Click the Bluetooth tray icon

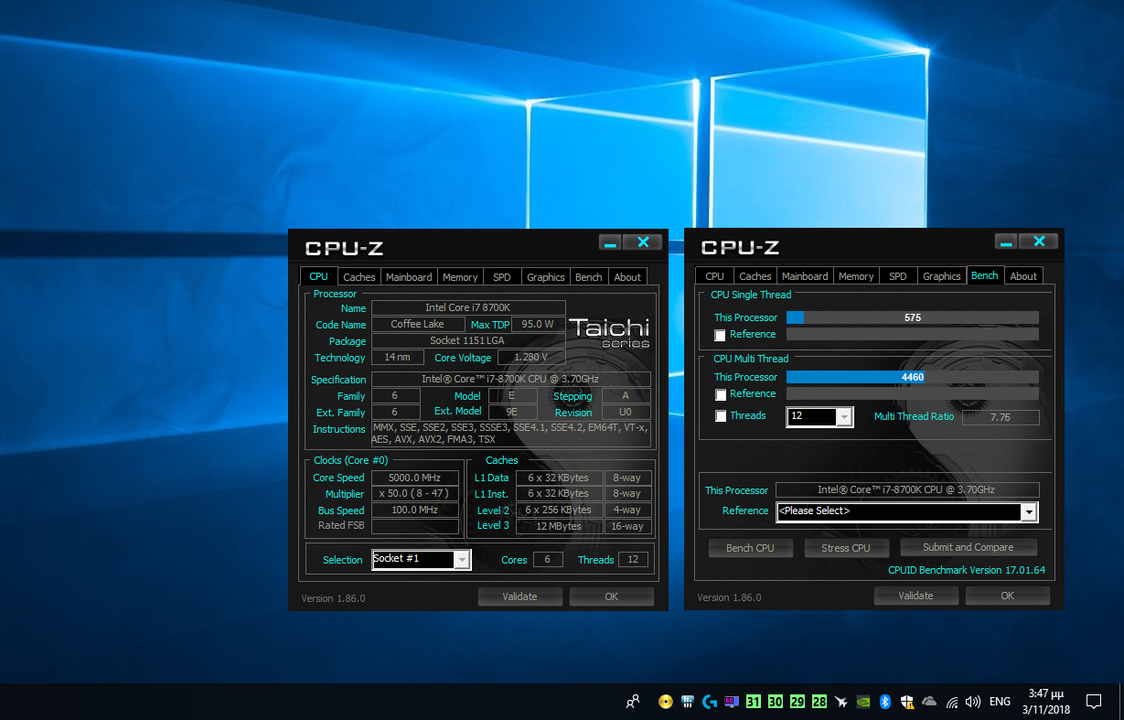click(x=885, y=701)
